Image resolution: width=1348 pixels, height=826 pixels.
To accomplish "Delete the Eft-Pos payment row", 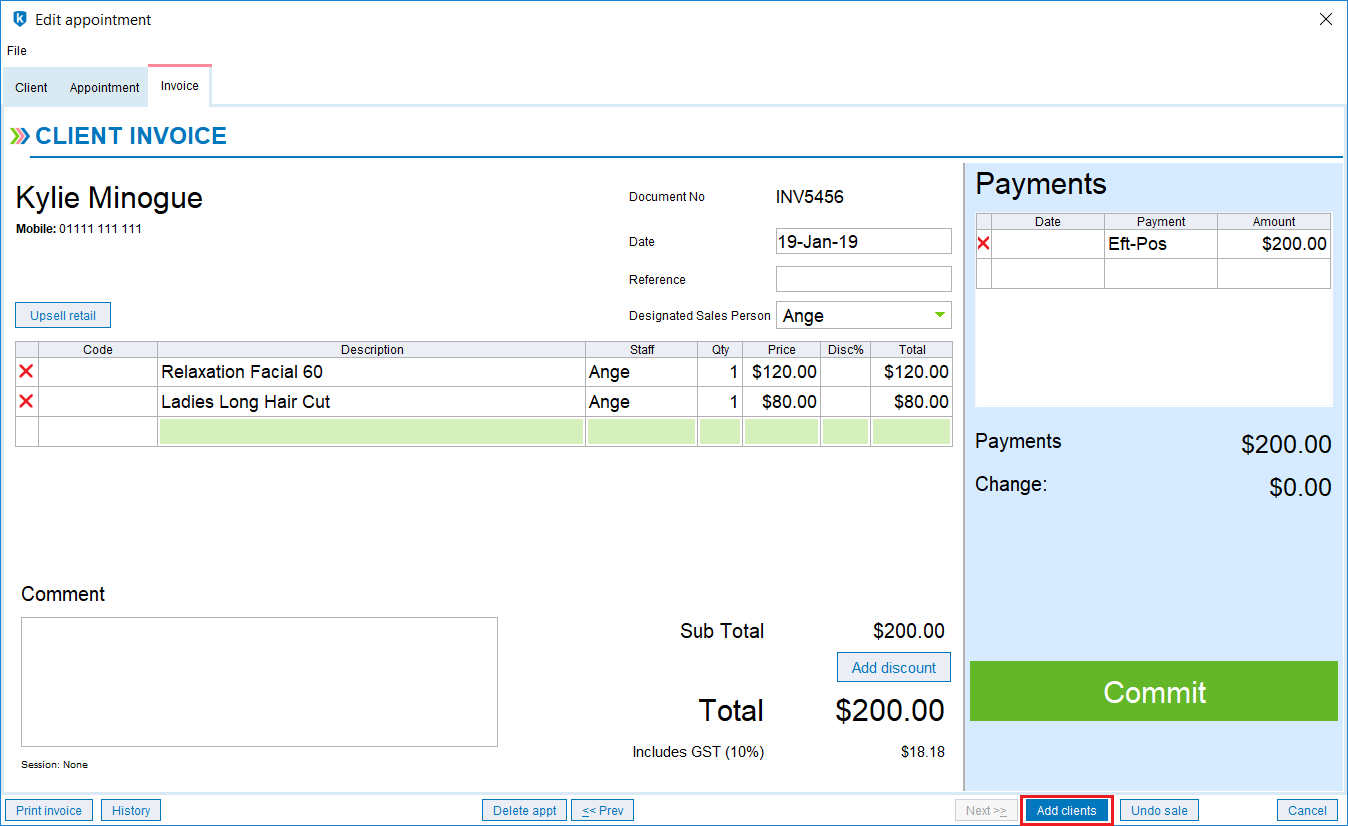I will [x=984, y=244].
